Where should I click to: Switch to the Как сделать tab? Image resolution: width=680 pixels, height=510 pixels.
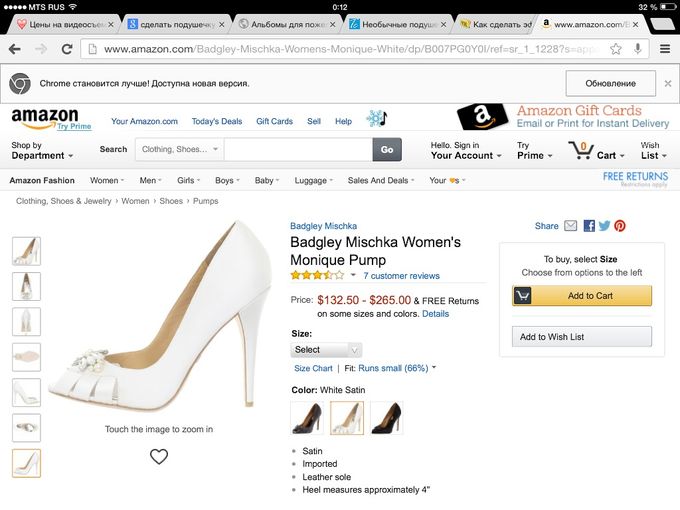pyautogui.click(x=496, y=25)
